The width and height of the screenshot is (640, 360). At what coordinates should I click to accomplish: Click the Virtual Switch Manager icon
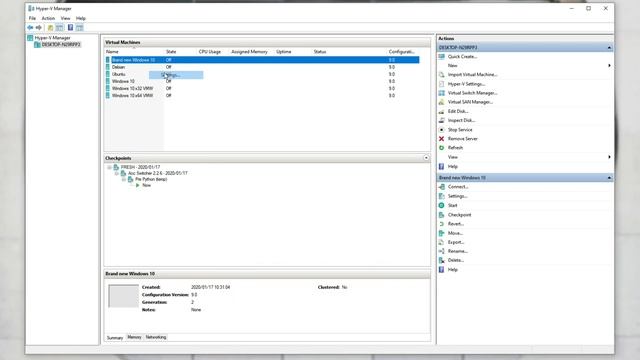tap(442, 93)
